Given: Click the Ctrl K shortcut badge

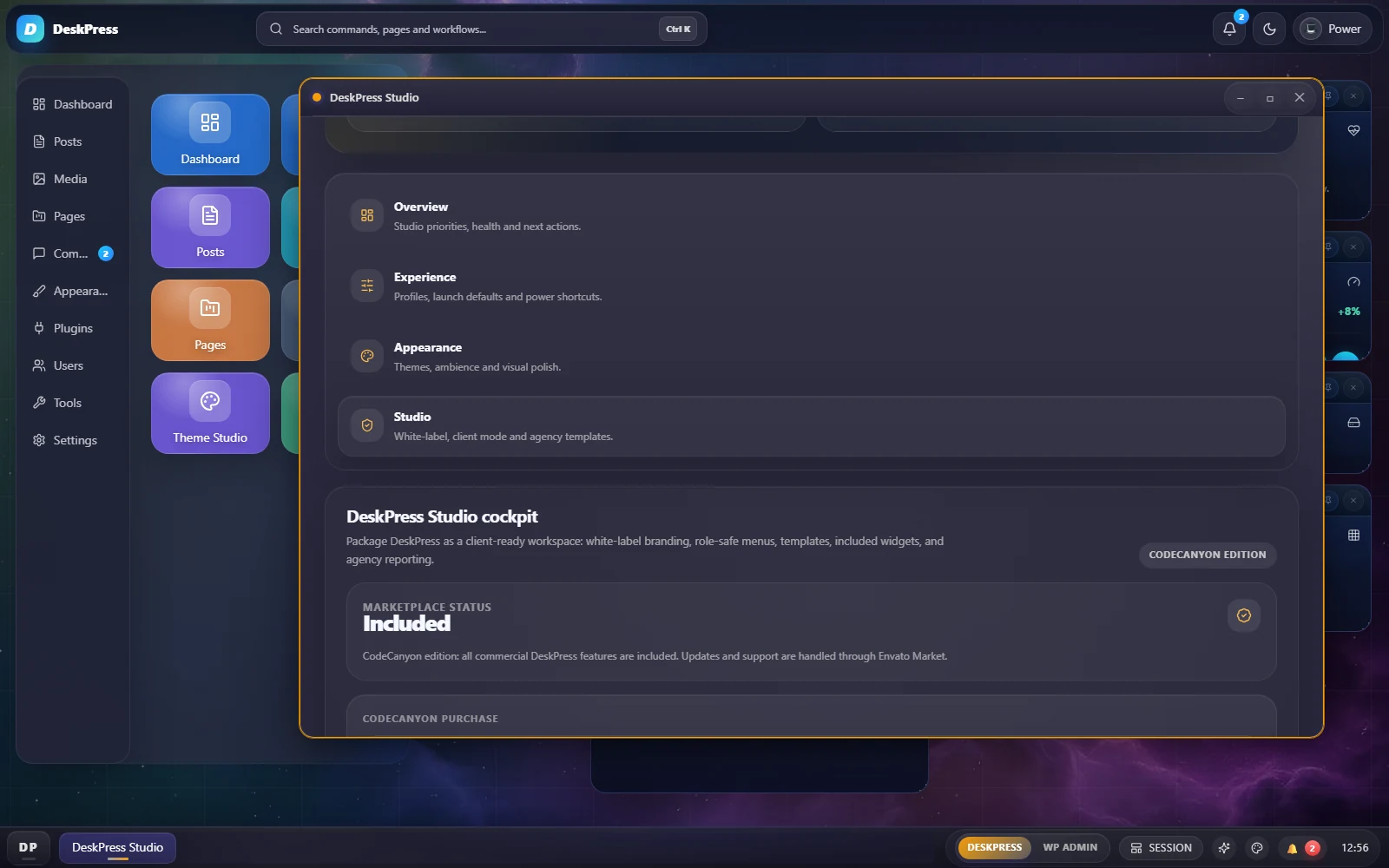Looking at the screenshot, I should click(678, 29).
